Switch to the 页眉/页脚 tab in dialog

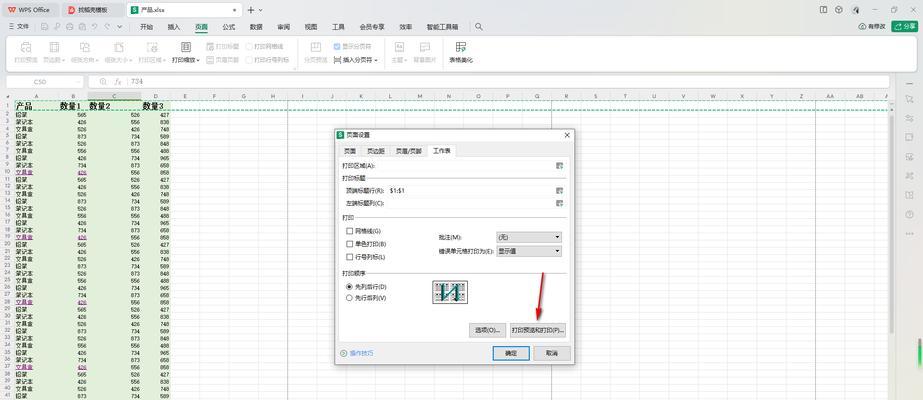[408, 151]
